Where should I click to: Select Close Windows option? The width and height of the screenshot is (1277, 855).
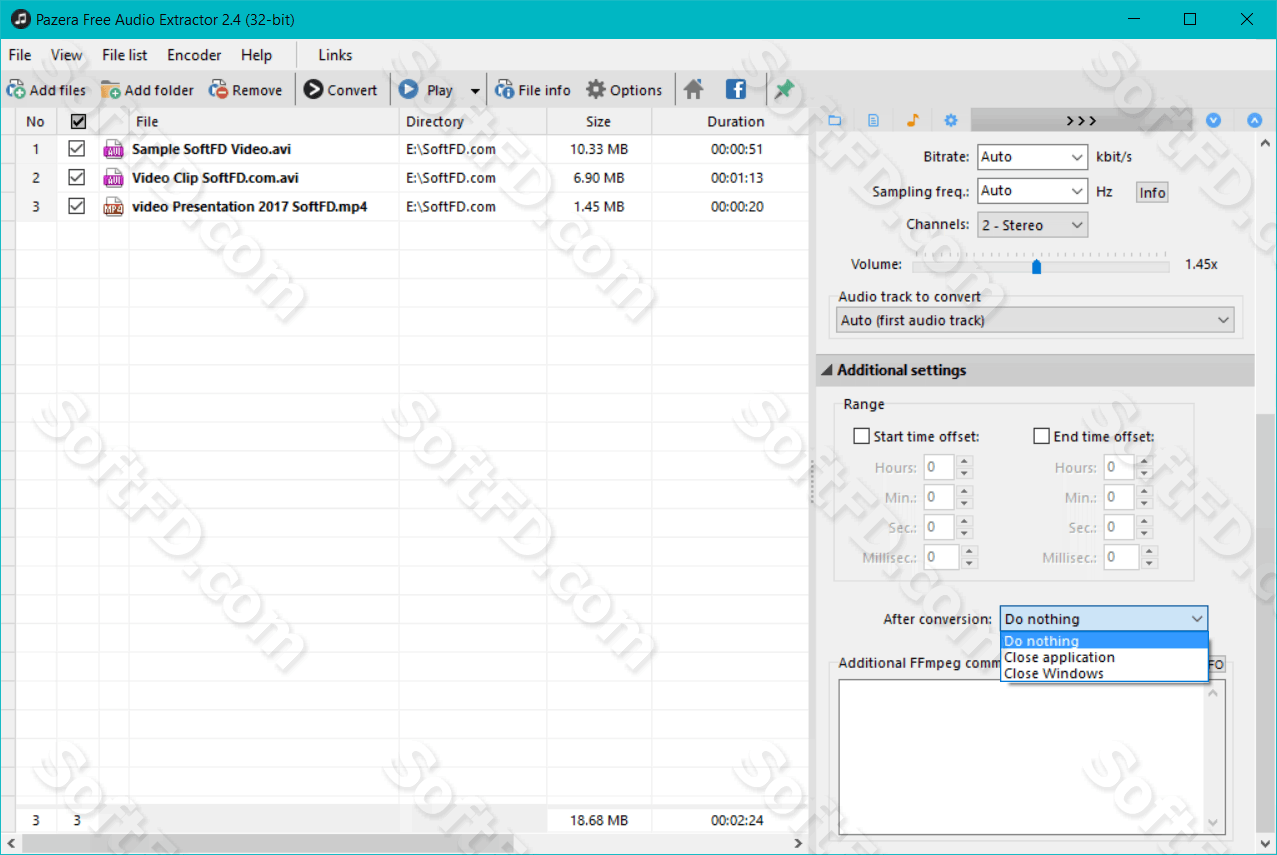[x=1104, y=673]
